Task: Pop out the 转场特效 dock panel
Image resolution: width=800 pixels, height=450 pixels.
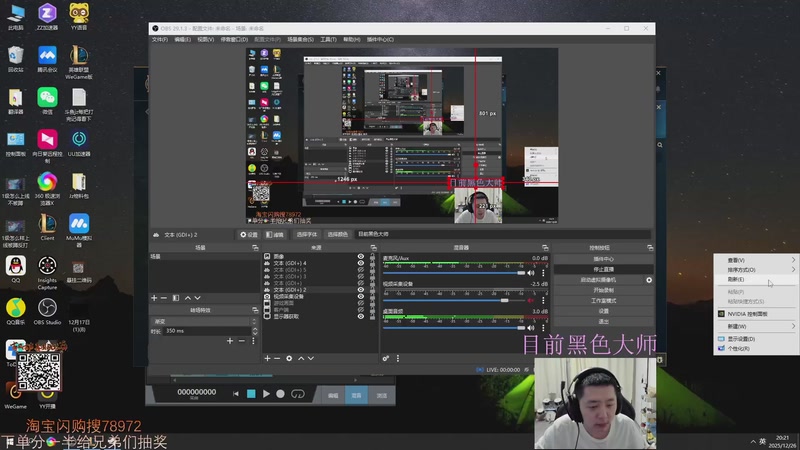Action: click(x=255, y=310)
